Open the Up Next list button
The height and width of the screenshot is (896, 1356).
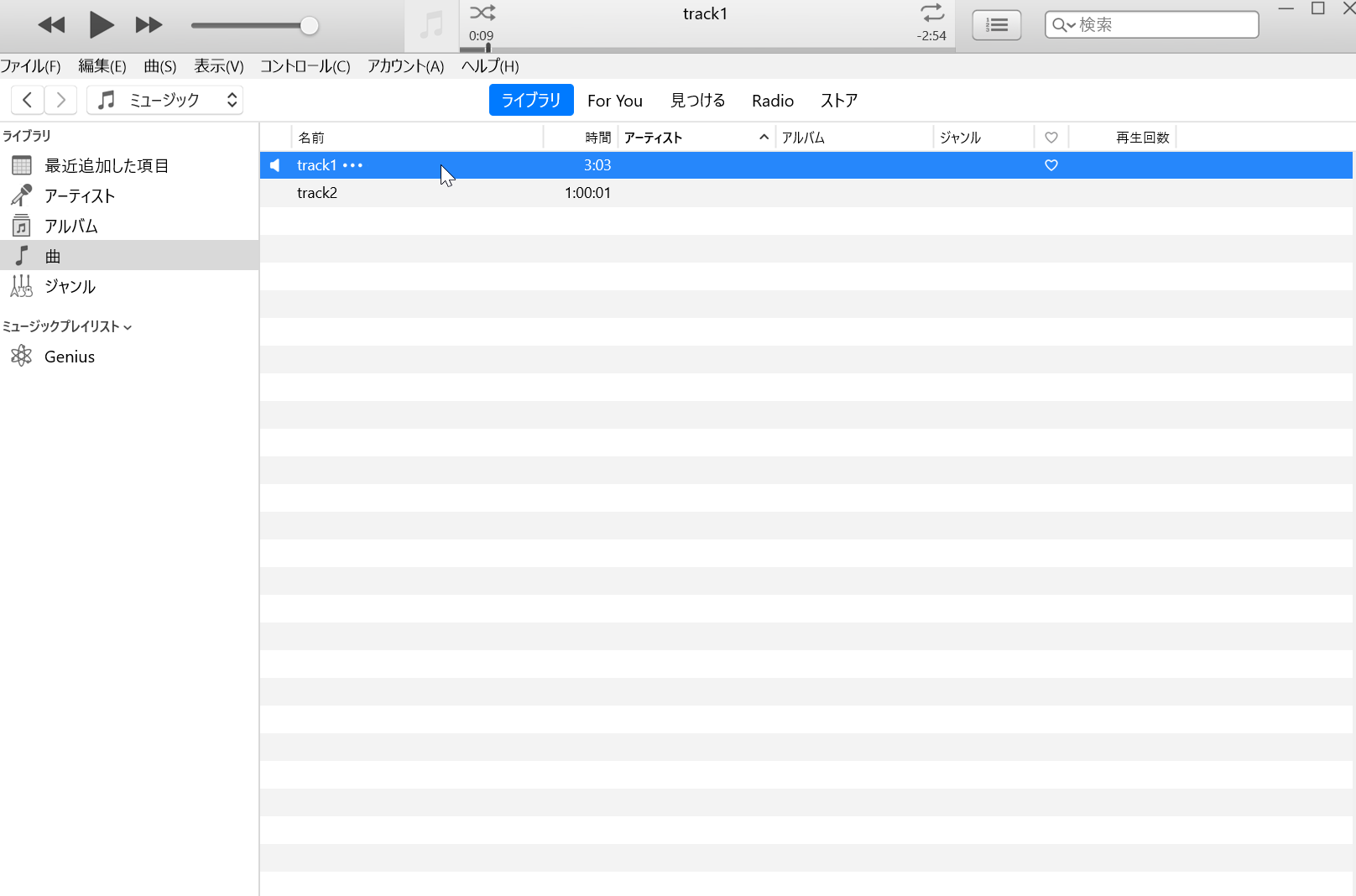(996, 25)
